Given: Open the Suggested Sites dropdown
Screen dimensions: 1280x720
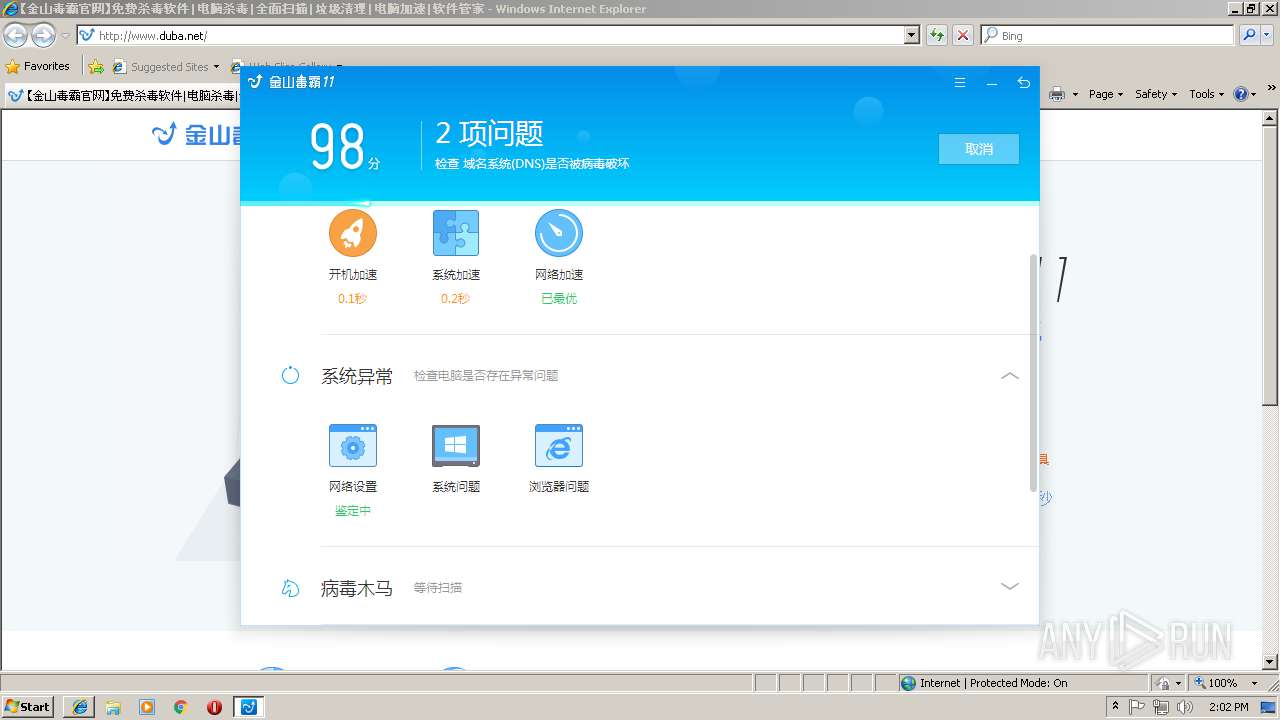Looking at the screenshot, I should tap(215, 67).
